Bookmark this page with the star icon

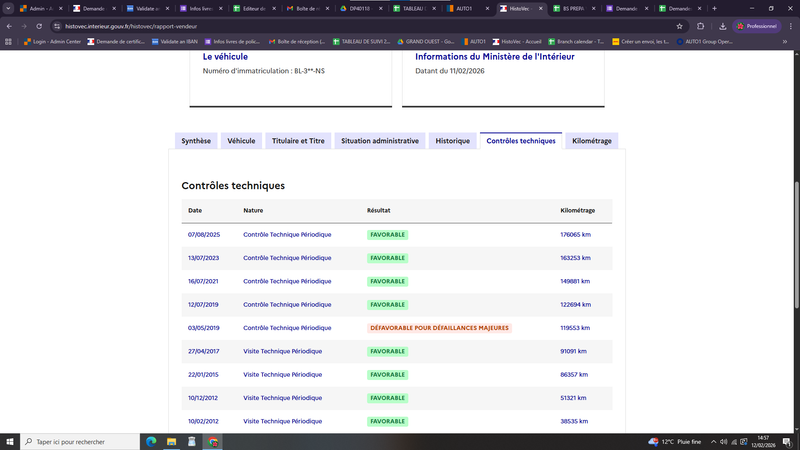[680, 26]
